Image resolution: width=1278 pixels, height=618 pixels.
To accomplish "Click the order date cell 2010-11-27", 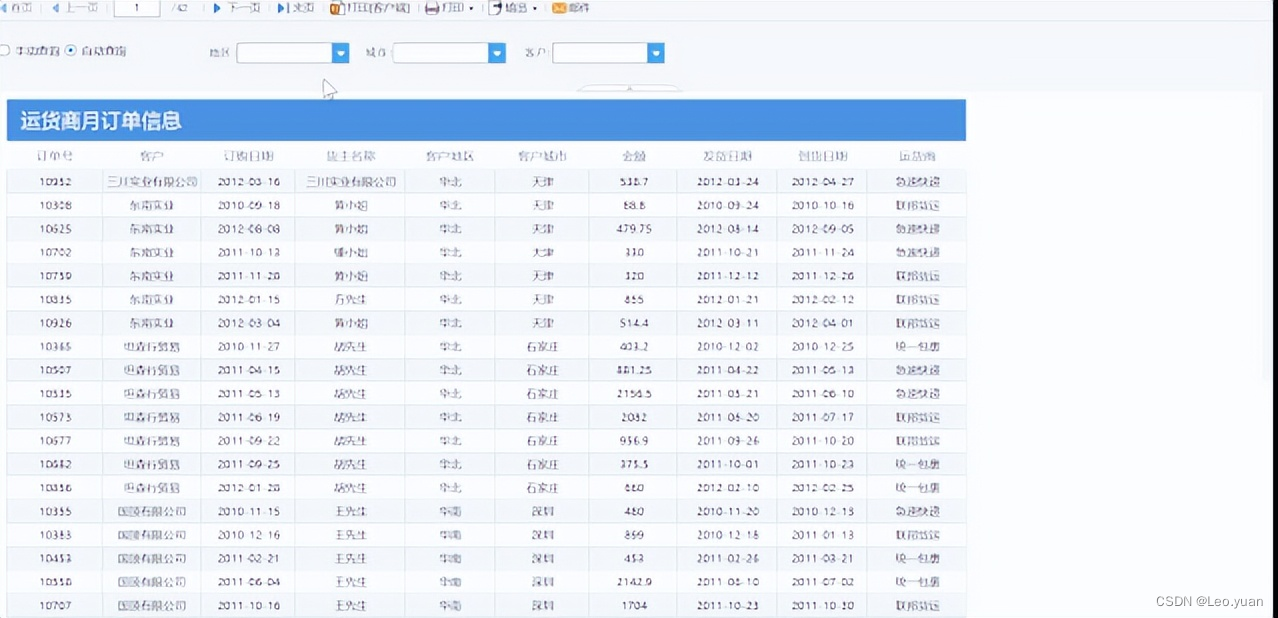I will [x=249, y=346].
